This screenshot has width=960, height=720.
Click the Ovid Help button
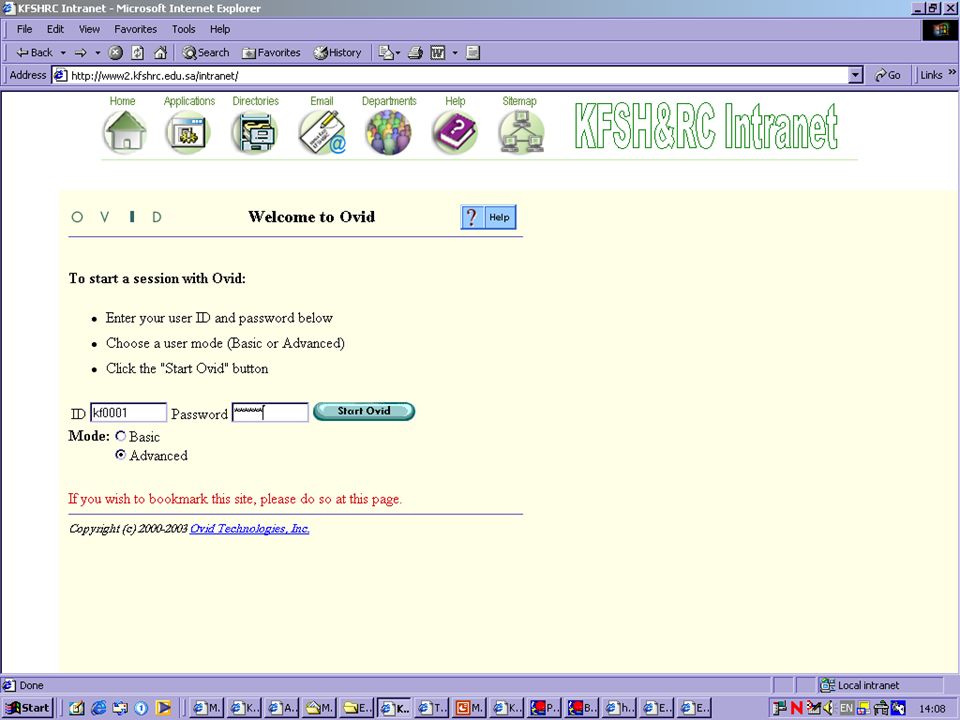click(489, 217)
